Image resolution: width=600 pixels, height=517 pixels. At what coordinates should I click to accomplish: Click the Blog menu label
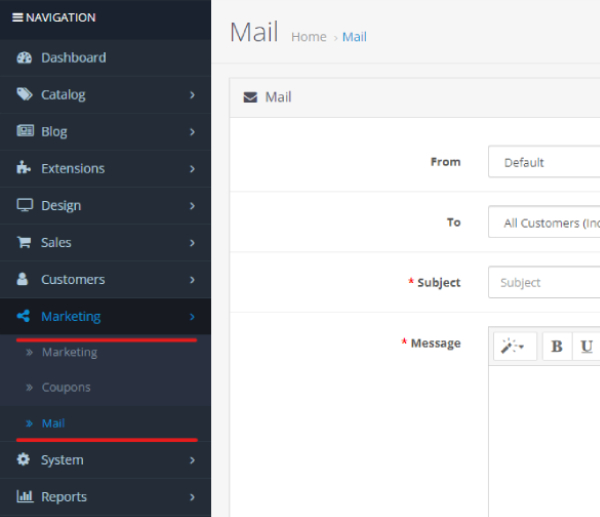(54, 132)
